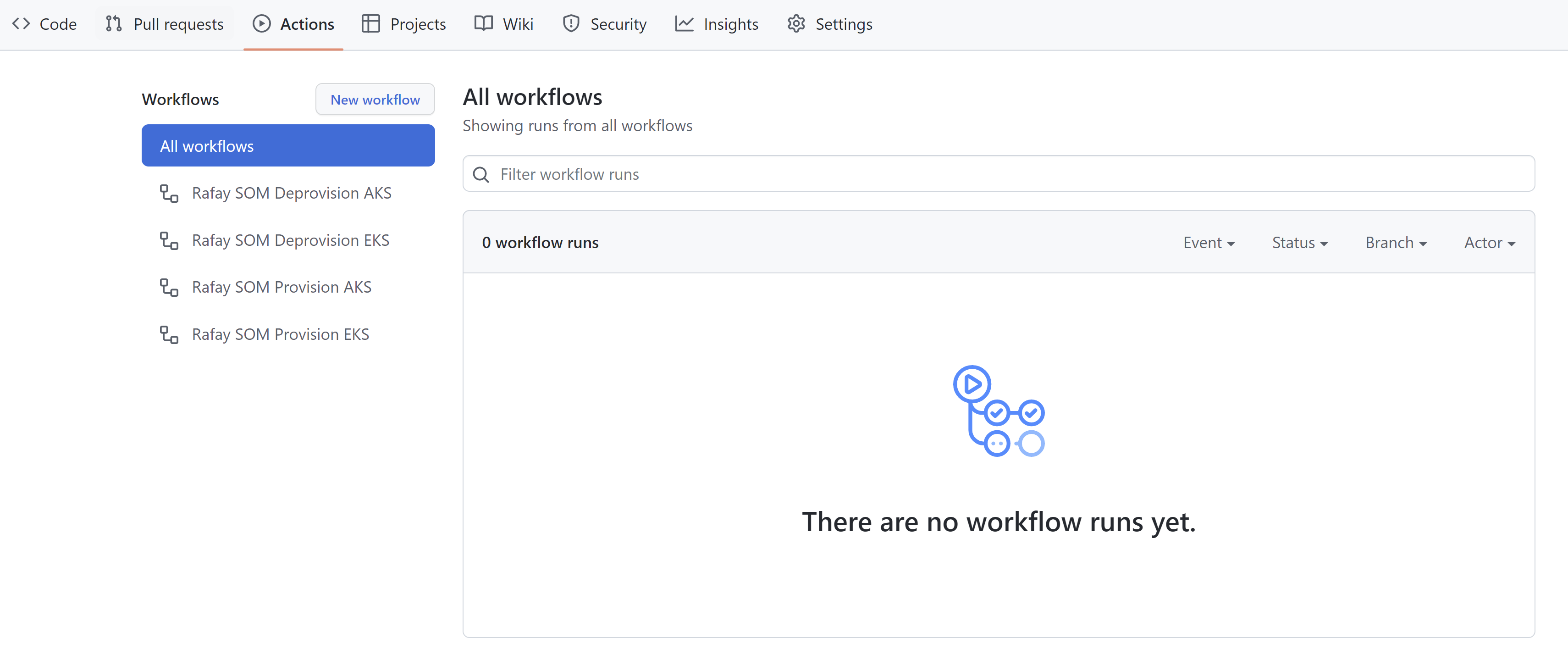Click the 'Workflows' sidebar heading
This screenshot has width=1568, height=655.
(180, 99)
